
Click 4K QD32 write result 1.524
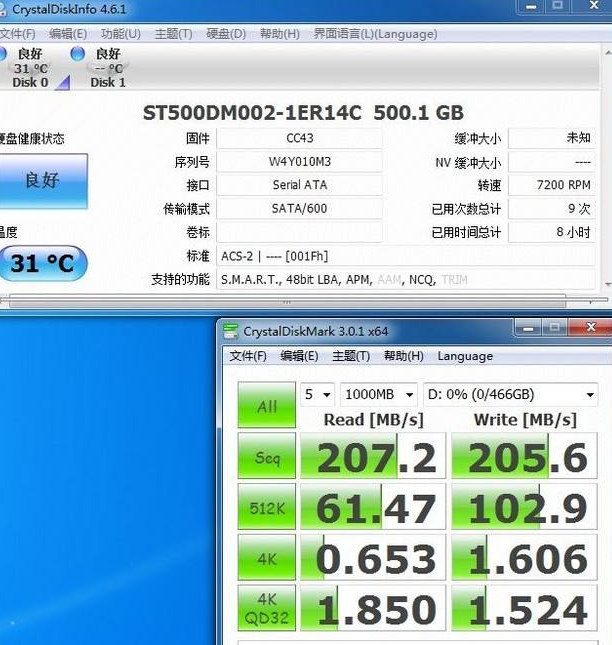coord(524,608)
